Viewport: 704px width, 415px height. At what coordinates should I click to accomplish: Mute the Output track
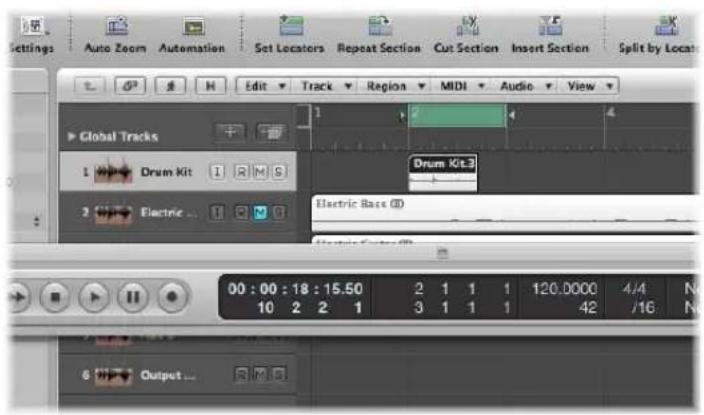coord(260,374)
